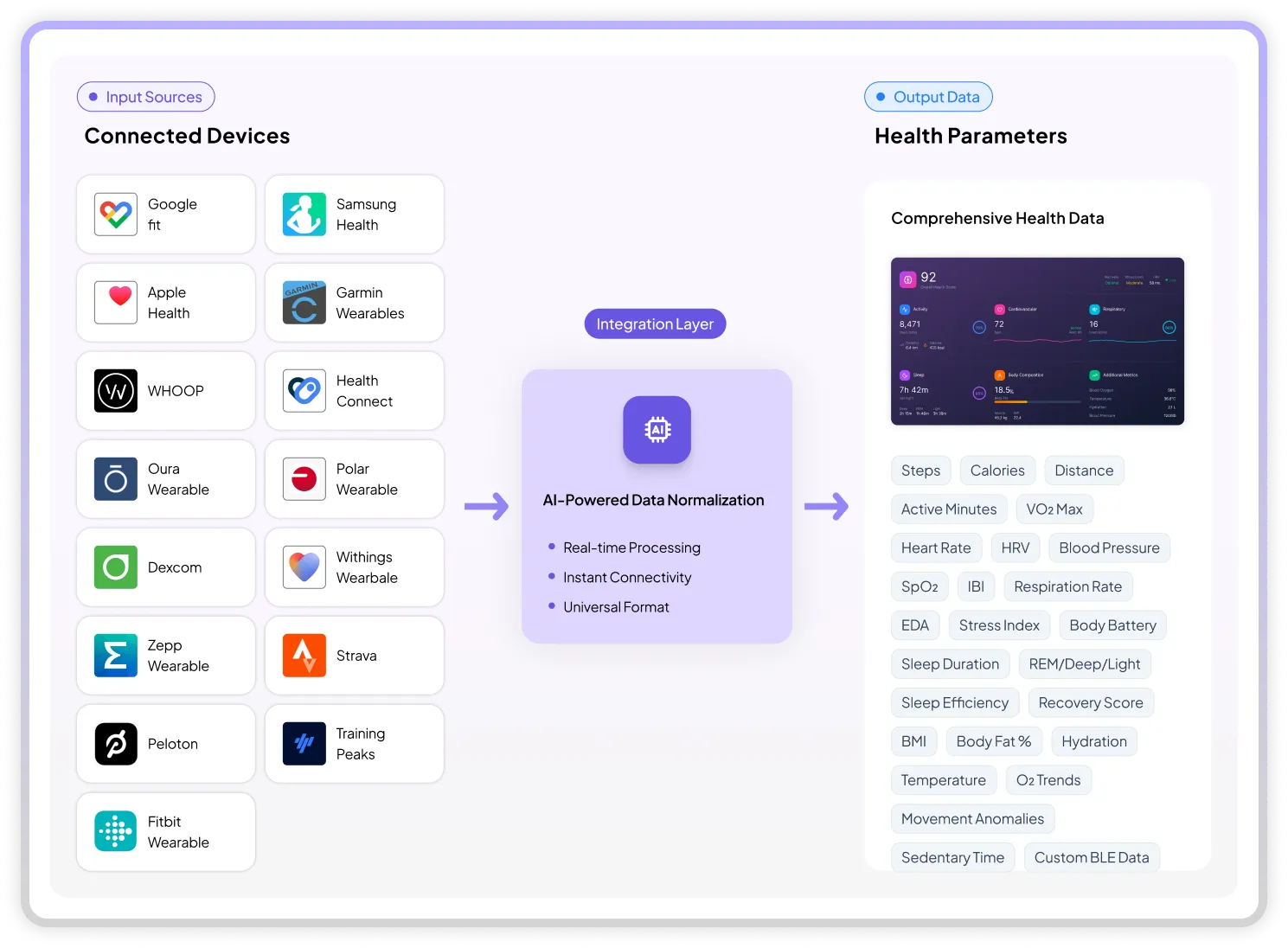Open the health dashboard preview thumbnail
Image resolution: width=1288 pixels, height=948 pixels.
pos(1037,342)
